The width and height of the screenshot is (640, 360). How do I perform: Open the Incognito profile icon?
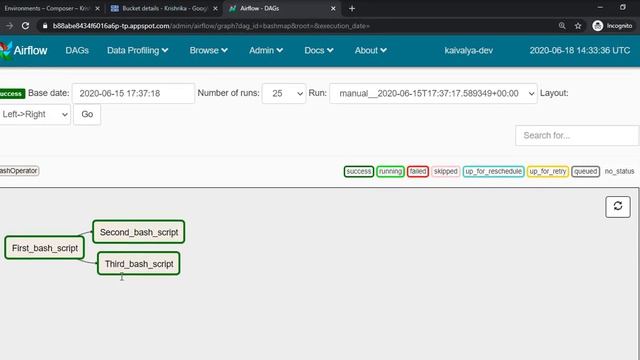[x=598, y=26]
